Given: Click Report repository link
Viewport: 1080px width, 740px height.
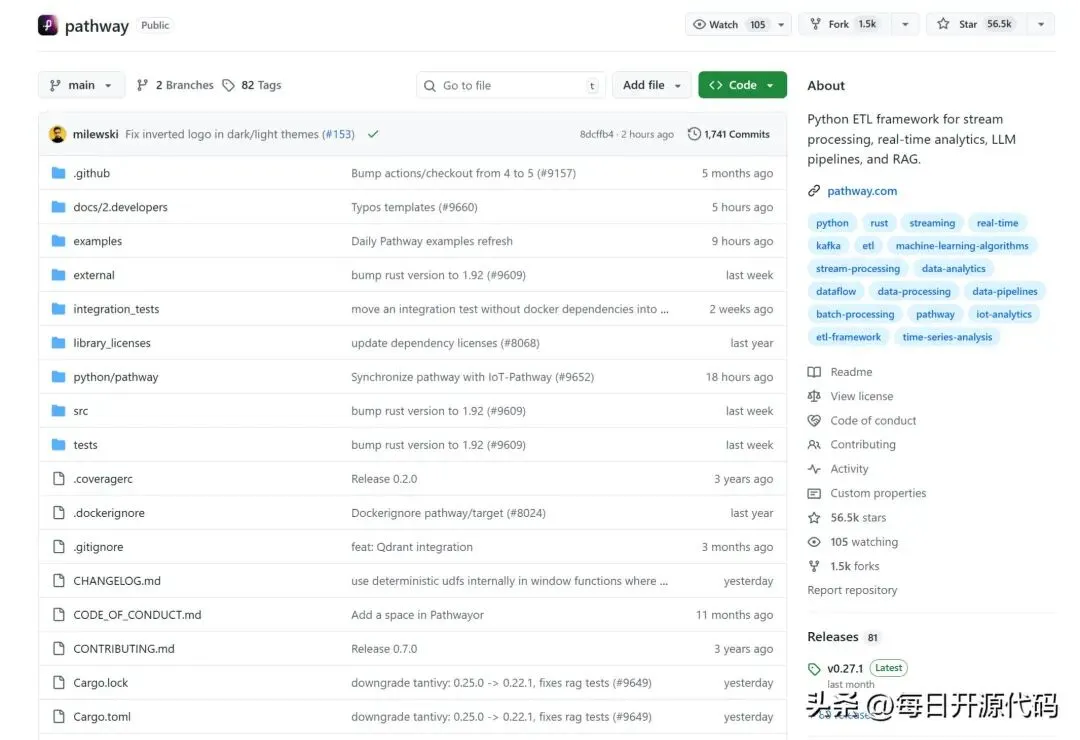Looking at the screenshot, I should (x=852, y=590).
